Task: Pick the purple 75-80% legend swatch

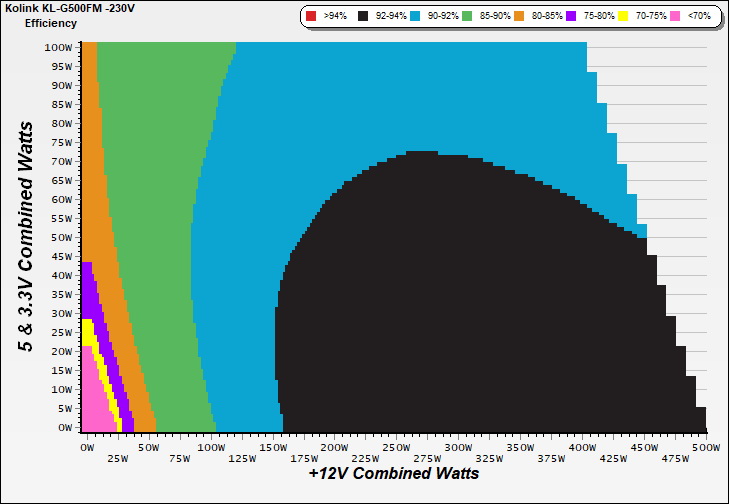Action: [x=569, y=17]
